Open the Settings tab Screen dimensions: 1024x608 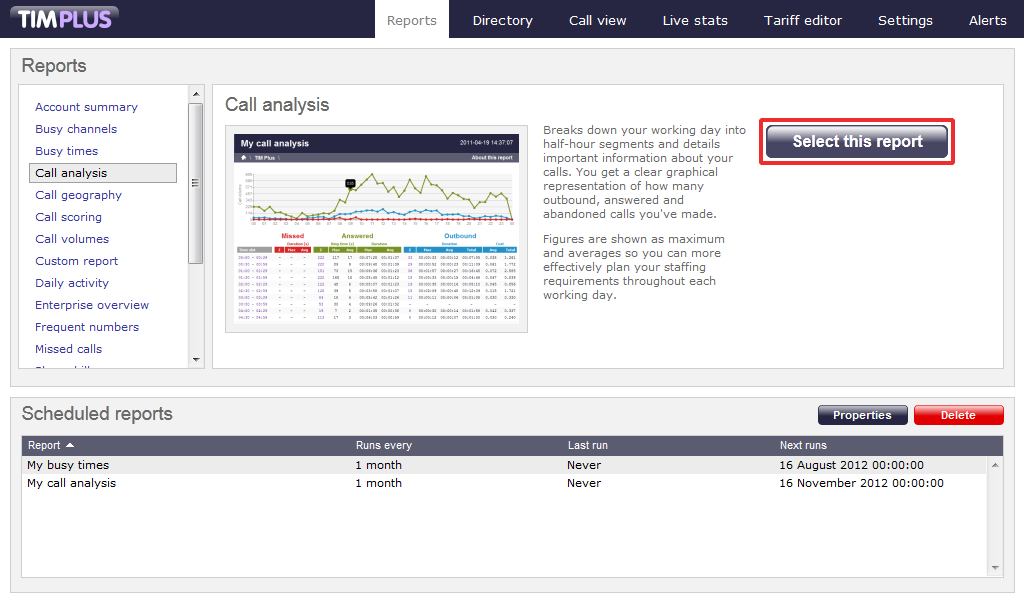tap(905, 20)
